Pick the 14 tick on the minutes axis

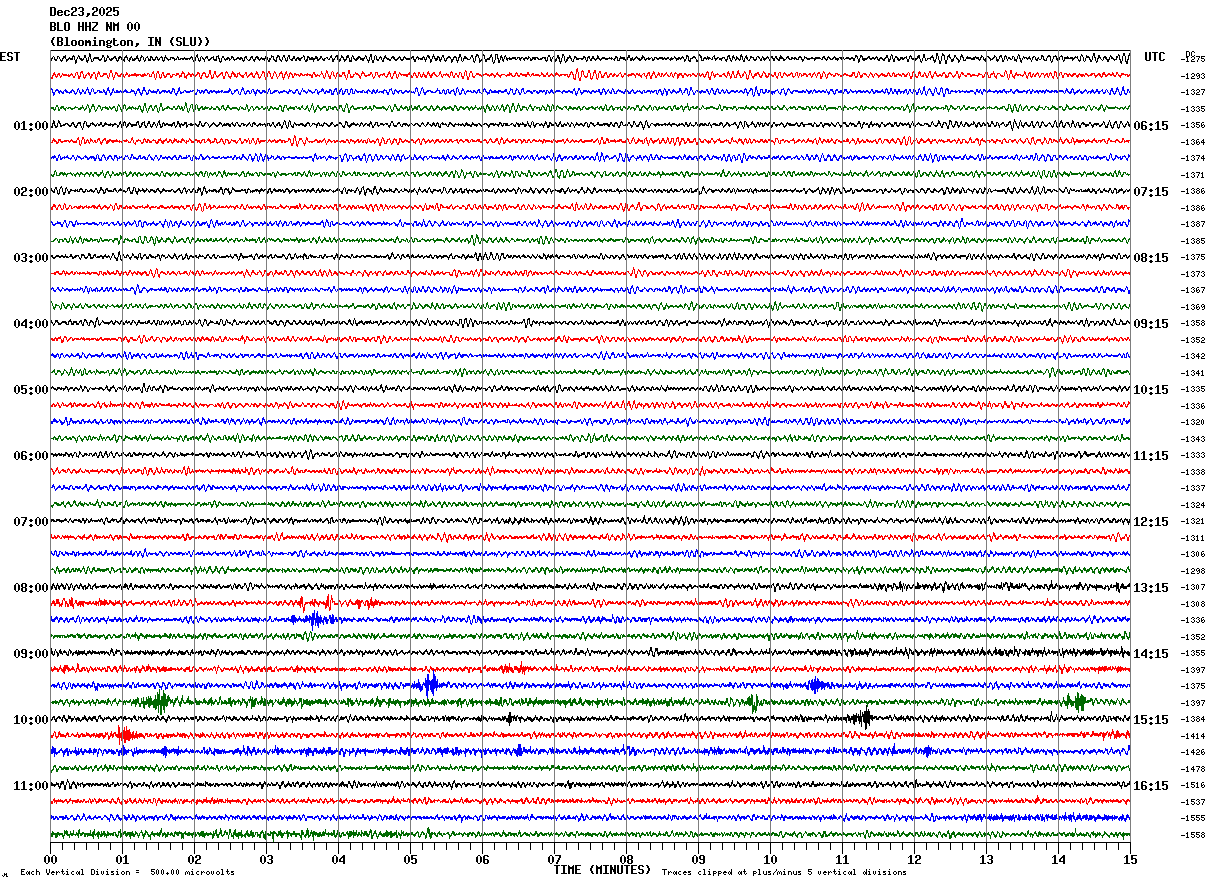[1058, 859]
